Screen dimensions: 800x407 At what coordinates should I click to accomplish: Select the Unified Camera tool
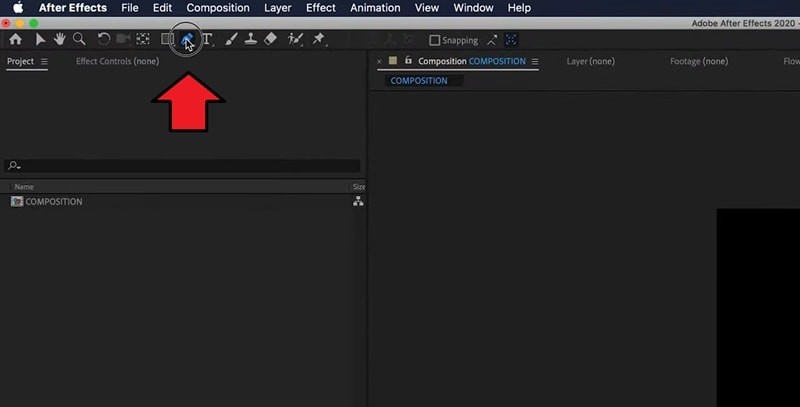click(x=123, y=39)
